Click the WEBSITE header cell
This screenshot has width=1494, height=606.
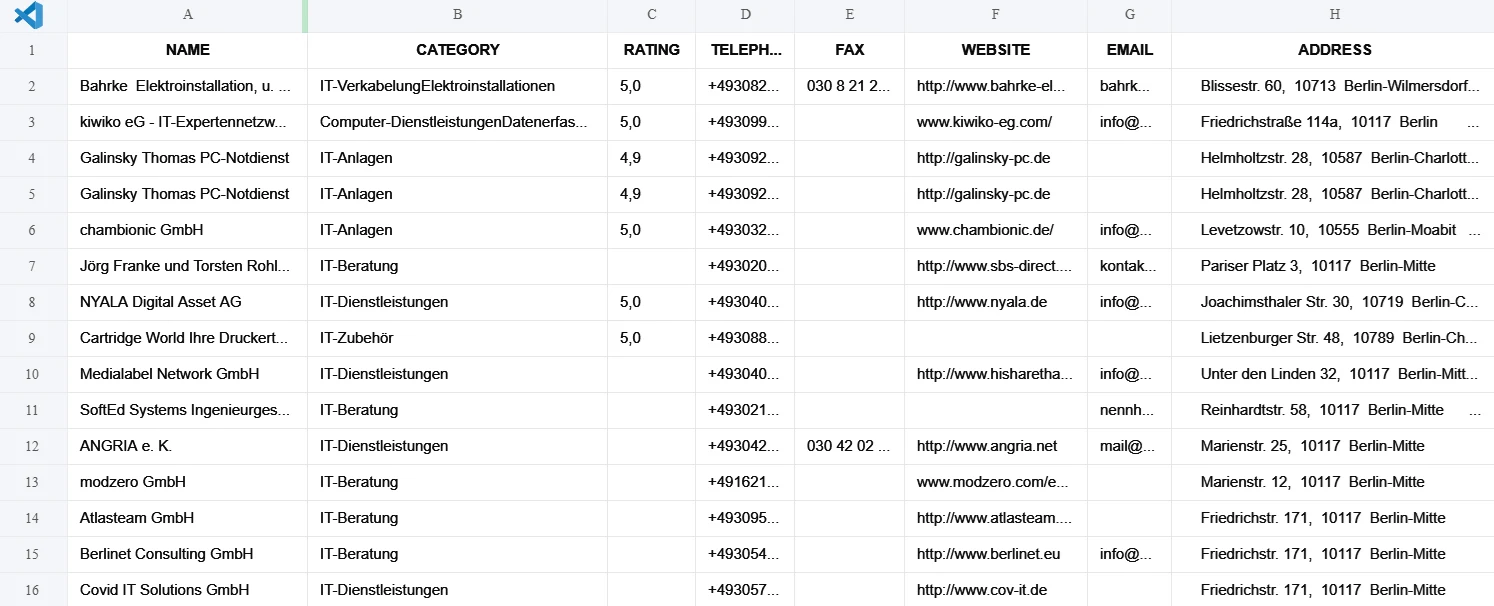coord(996,50)
